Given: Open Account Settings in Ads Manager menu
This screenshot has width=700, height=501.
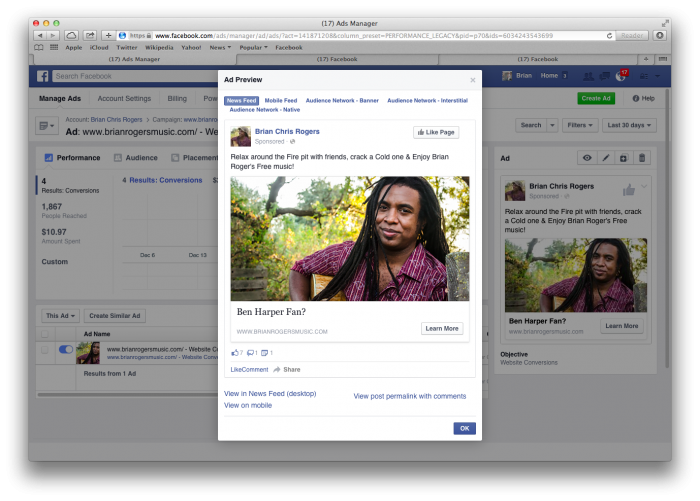Looking at the screenshot, I should [124, 98].
